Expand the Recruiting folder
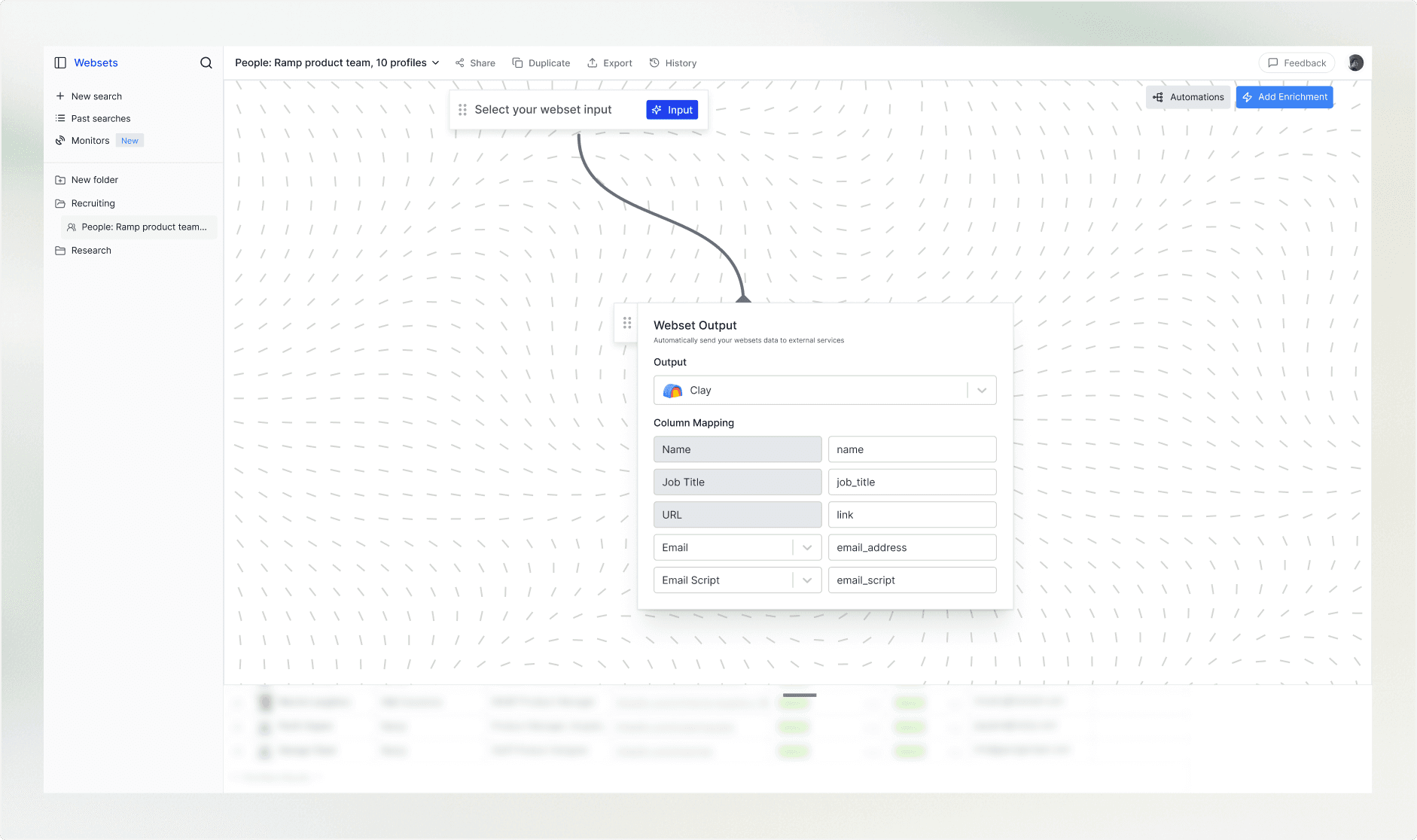 93,203
